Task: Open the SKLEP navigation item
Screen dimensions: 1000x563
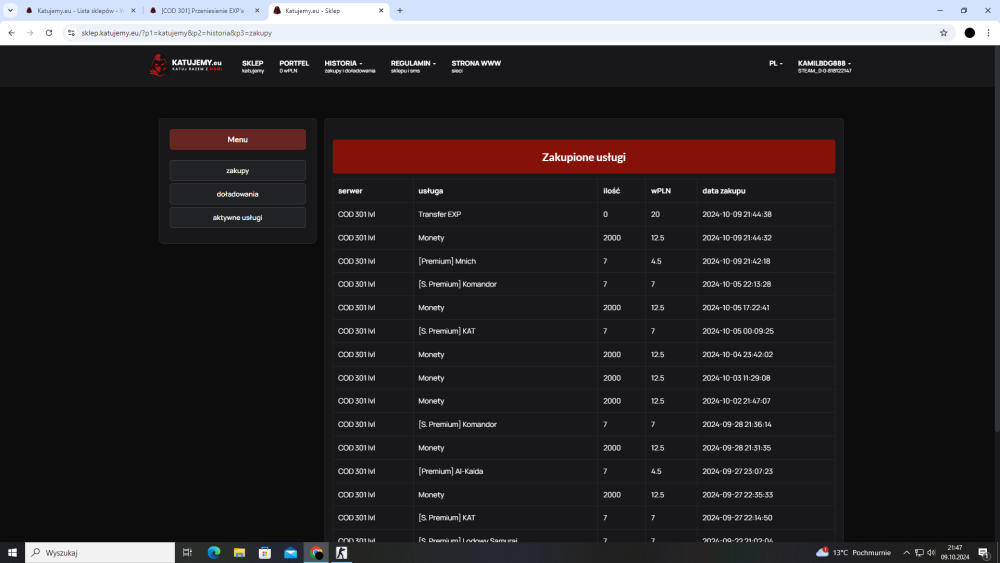Action: coord(253,66)
